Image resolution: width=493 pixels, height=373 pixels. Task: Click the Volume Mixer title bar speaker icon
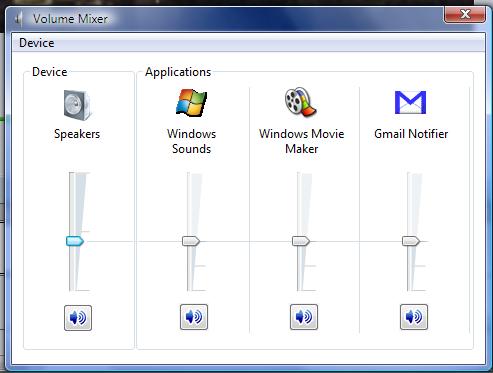(19, 19)
